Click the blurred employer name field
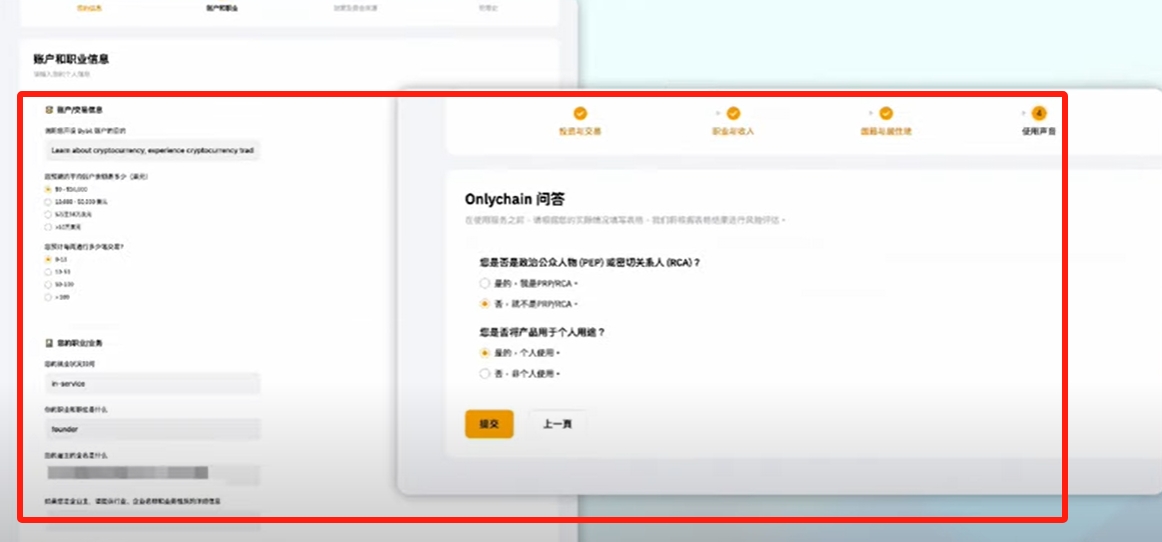 pyautogui.click(x=153, y=473)
